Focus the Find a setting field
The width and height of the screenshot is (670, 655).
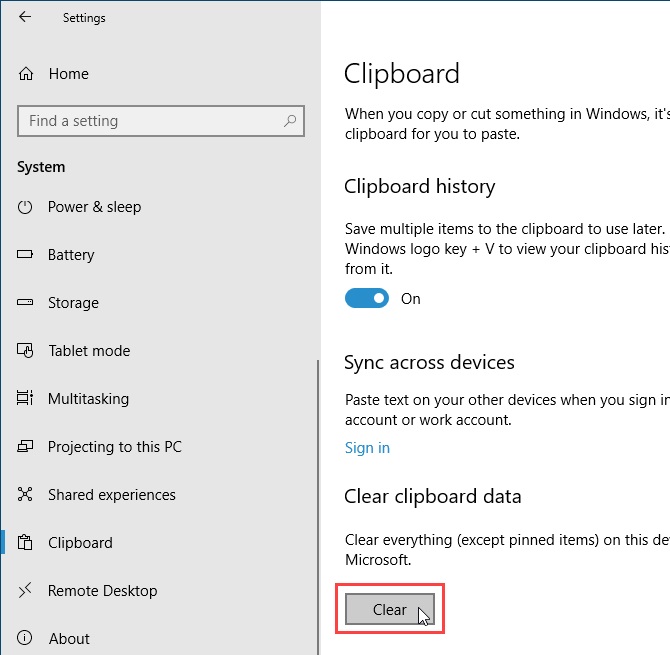[x=161, y=121]
